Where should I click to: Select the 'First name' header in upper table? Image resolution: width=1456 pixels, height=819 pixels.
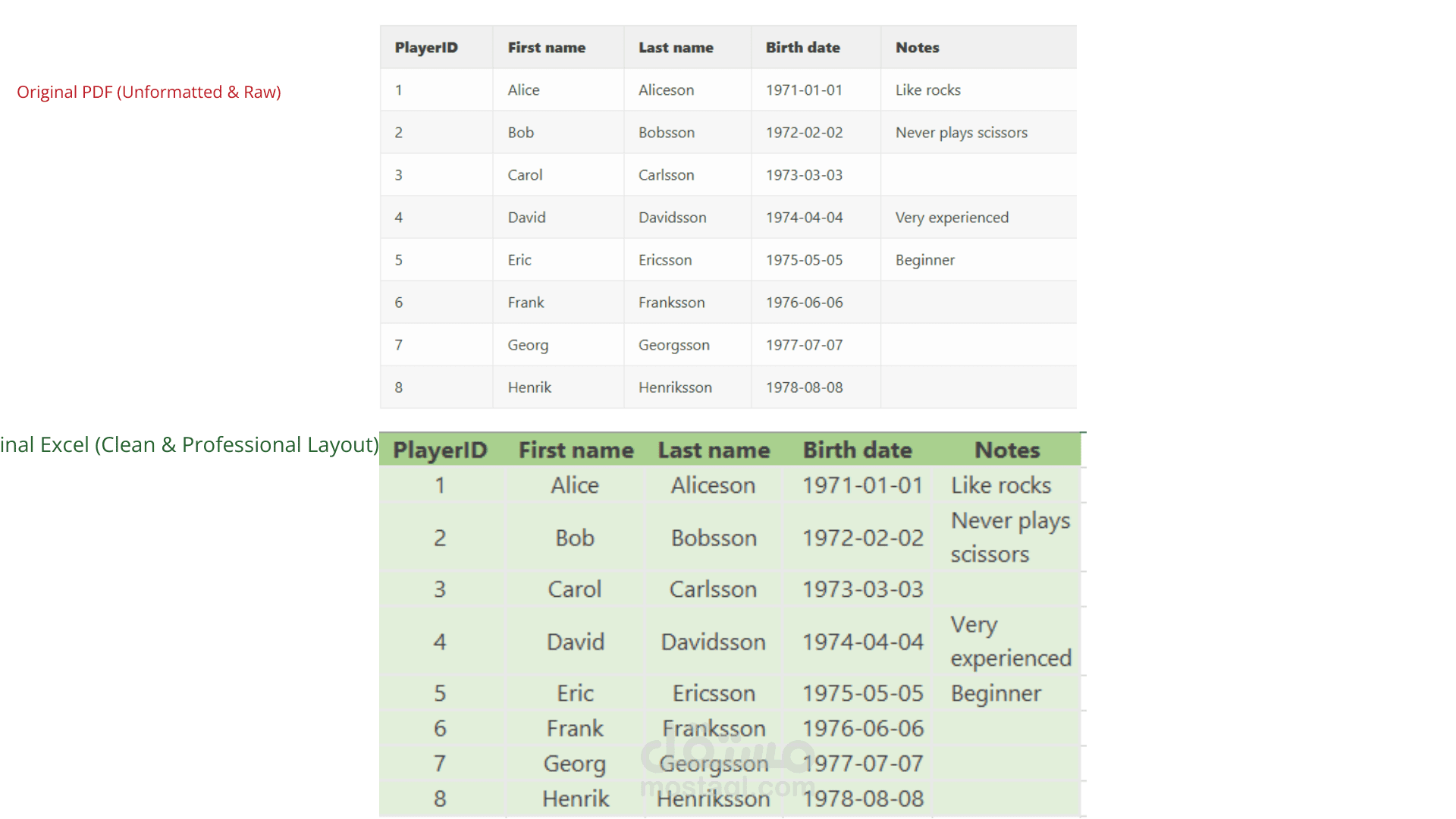tap(546, 48)
